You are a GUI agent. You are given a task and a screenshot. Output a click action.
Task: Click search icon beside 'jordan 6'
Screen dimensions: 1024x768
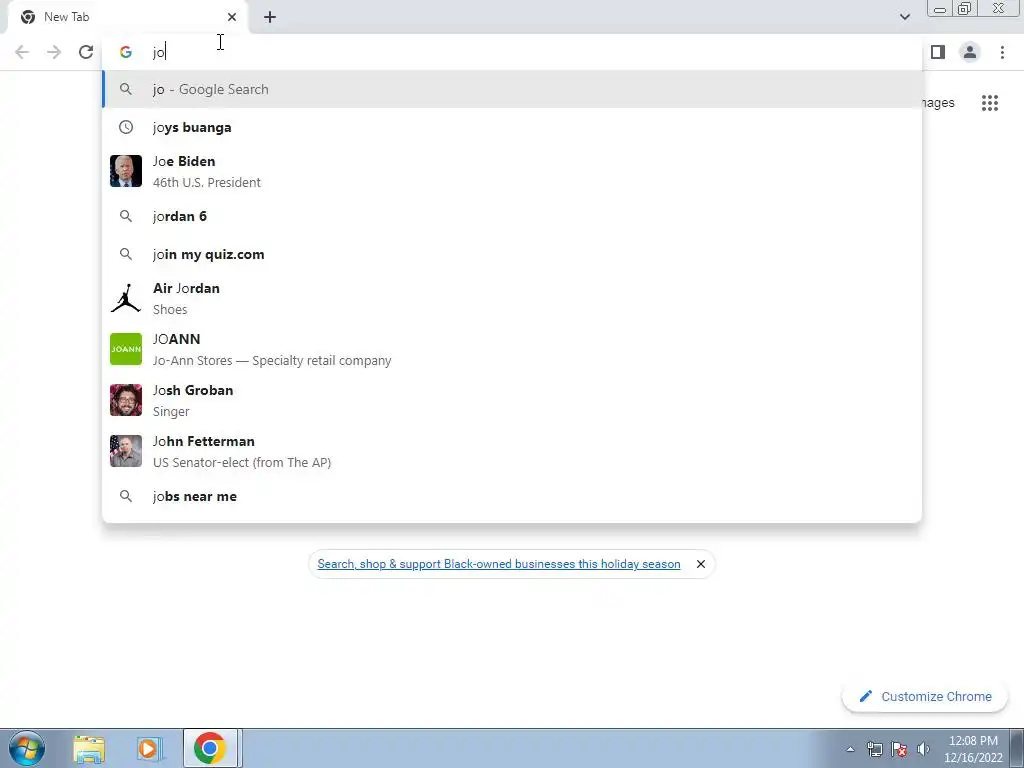(x=126, y=216)
